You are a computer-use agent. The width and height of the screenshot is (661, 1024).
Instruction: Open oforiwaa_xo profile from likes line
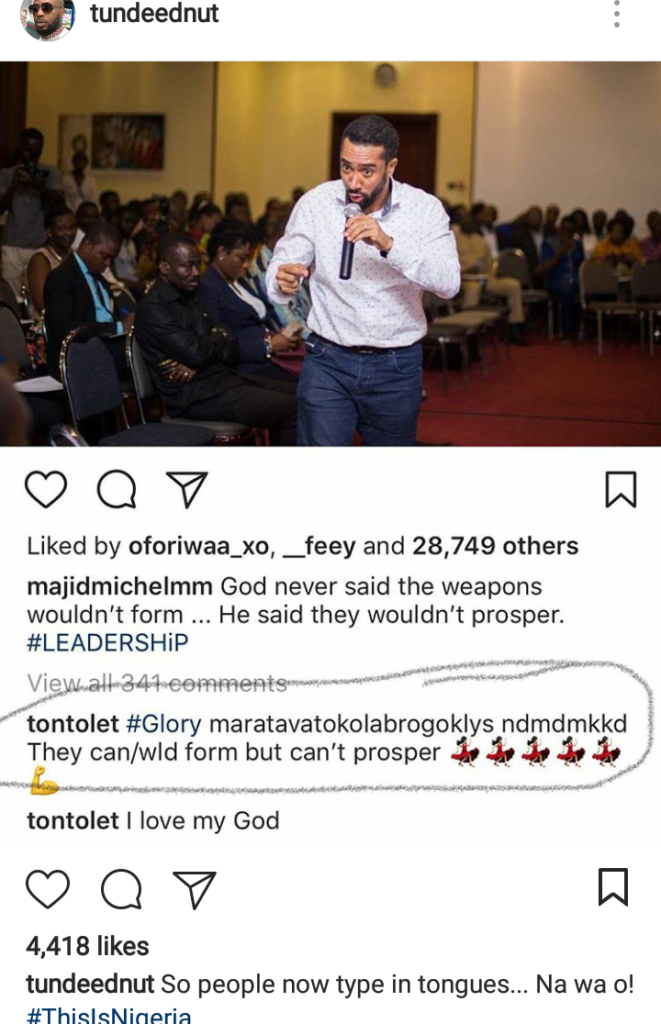coord(199,546)
